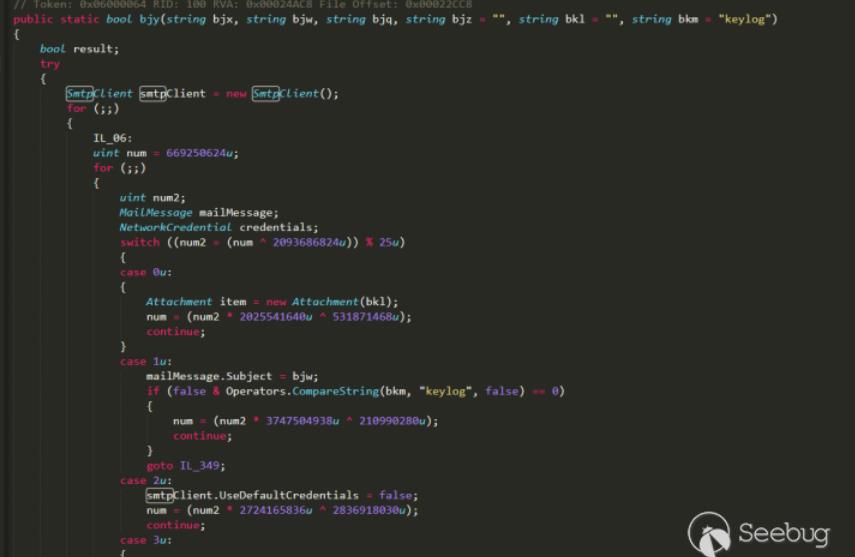Click the goto IL_349 statement
This screenshot has width=855, height=557.
click(x=185, y=465)
